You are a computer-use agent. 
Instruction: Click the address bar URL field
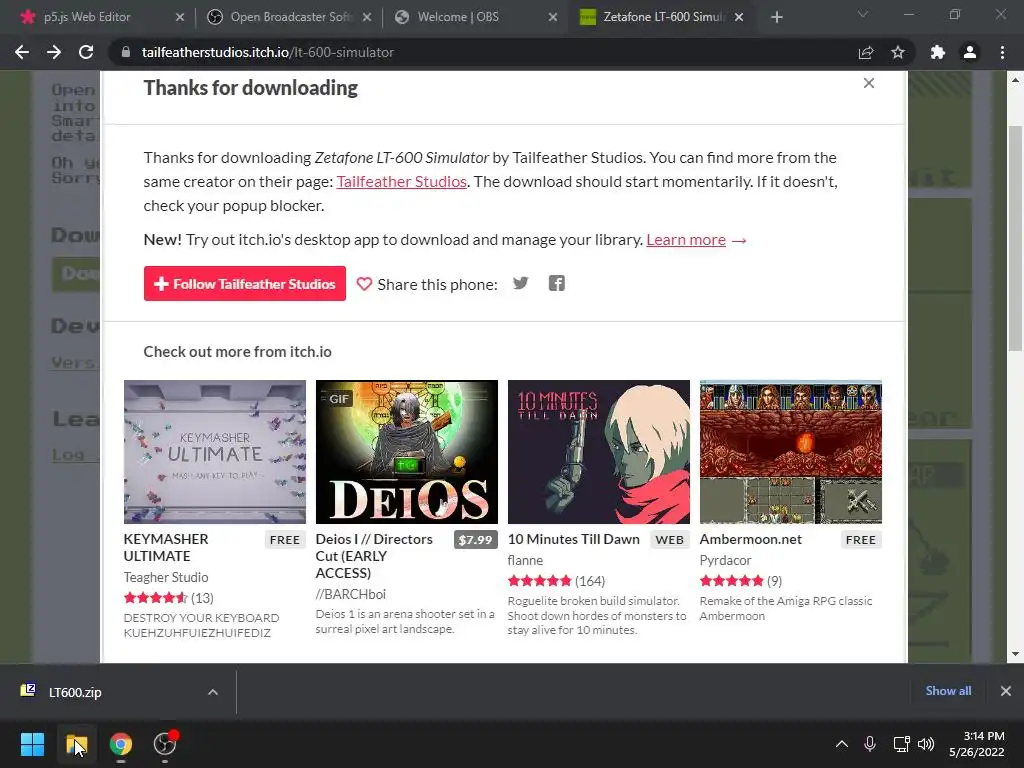[483, 52]
